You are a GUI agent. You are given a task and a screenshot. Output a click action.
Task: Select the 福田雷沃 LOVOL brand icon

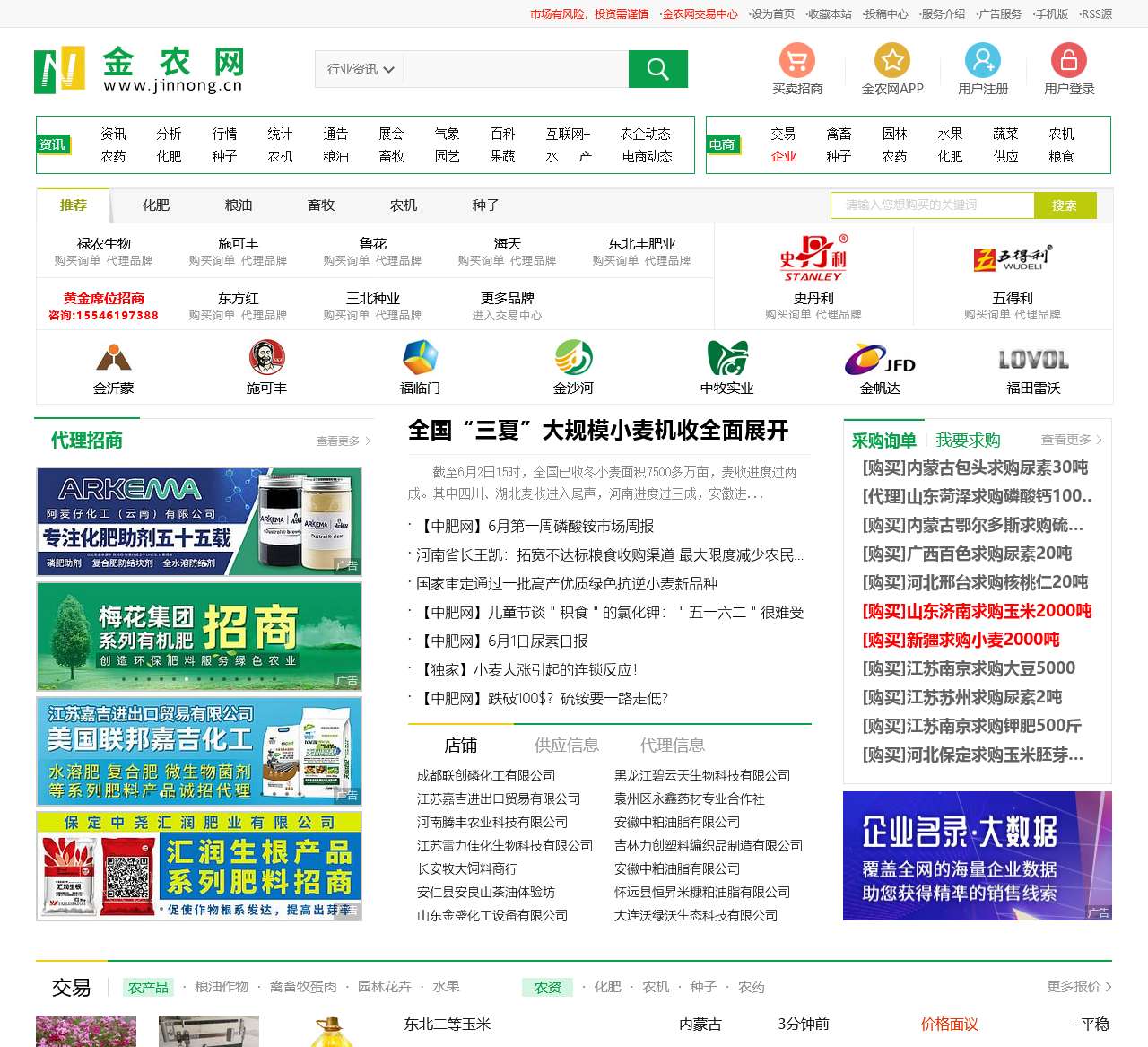[1033, 360]
